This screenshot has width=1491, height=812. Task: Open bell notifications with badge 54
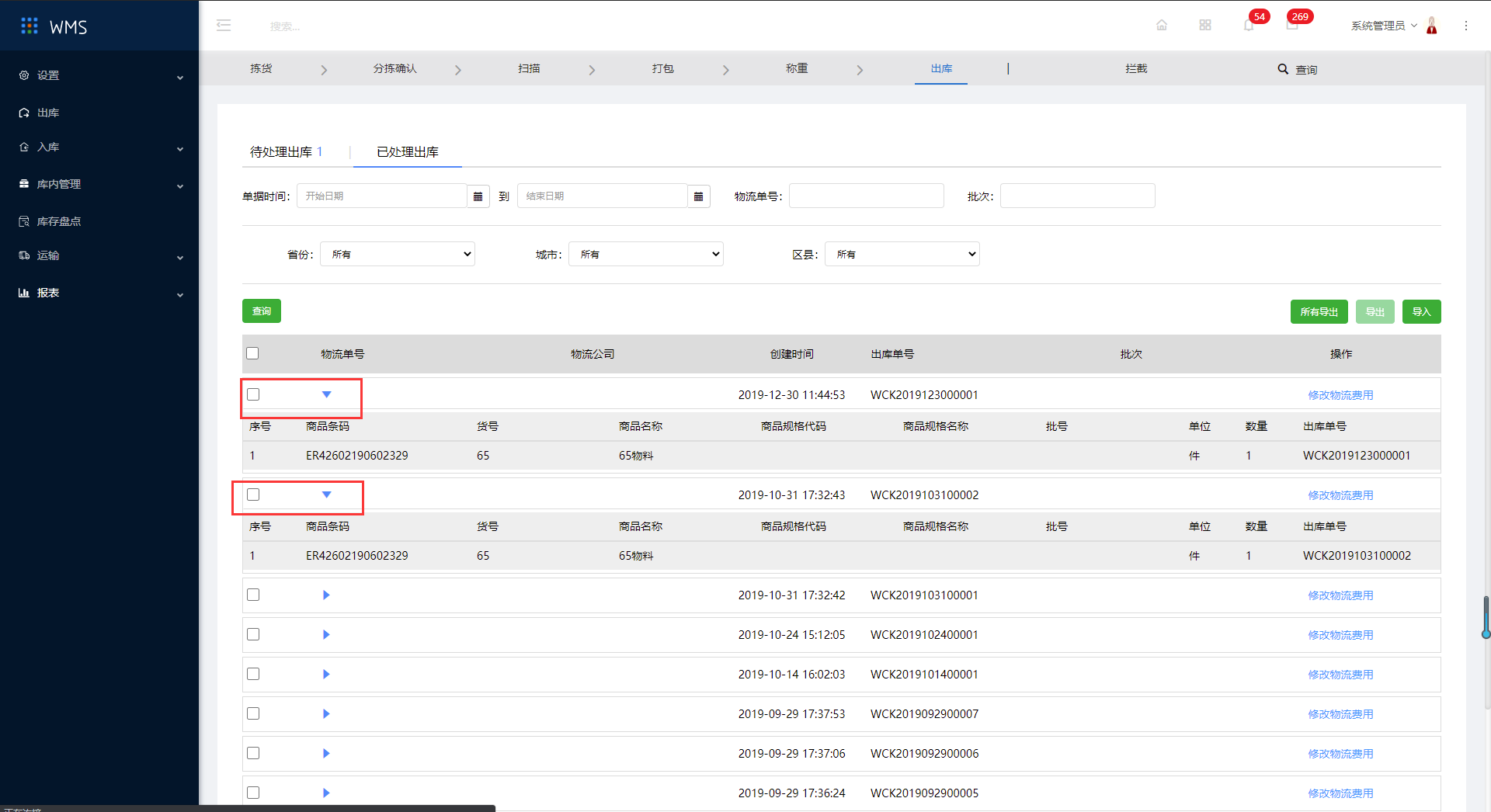(x=1249, y=26)
